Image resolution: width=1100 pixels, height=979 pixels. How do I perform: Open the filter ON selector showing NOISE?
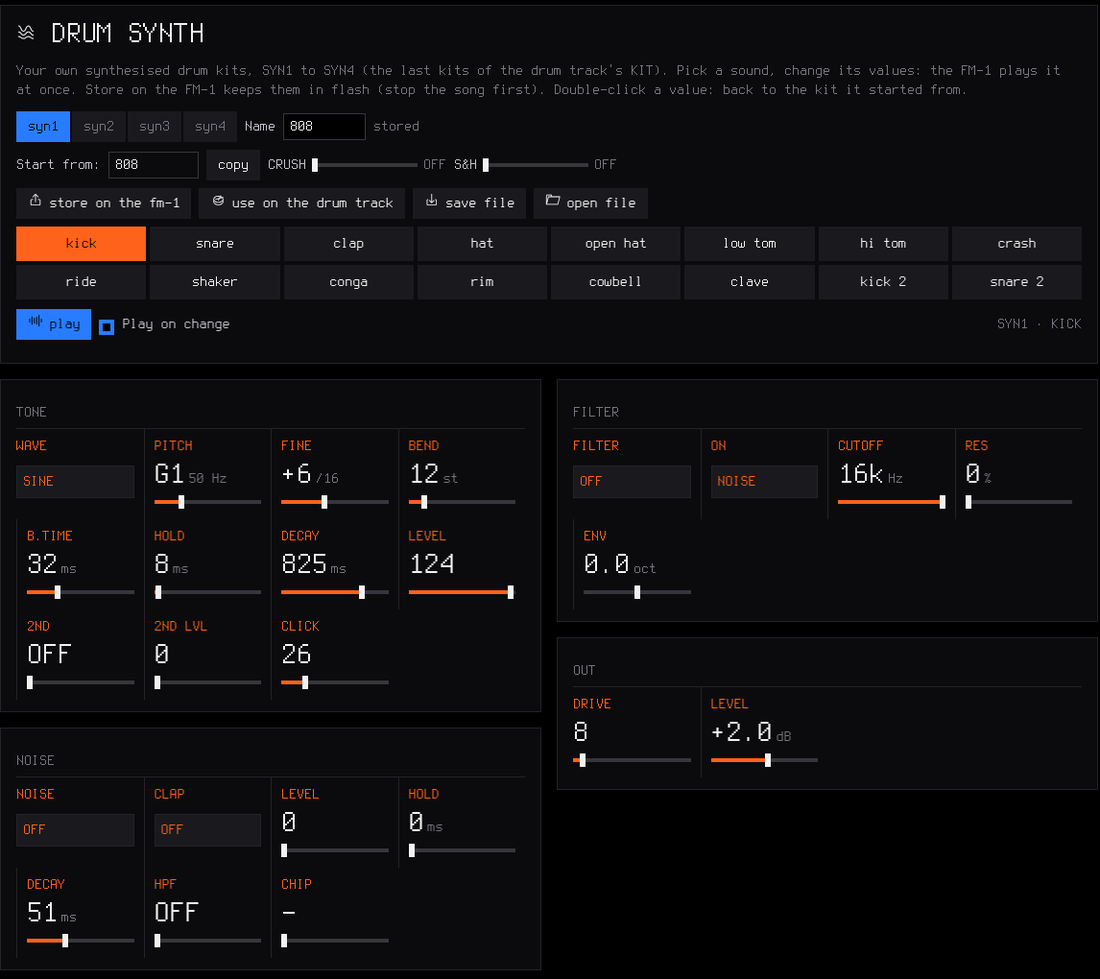click(764, 482)
